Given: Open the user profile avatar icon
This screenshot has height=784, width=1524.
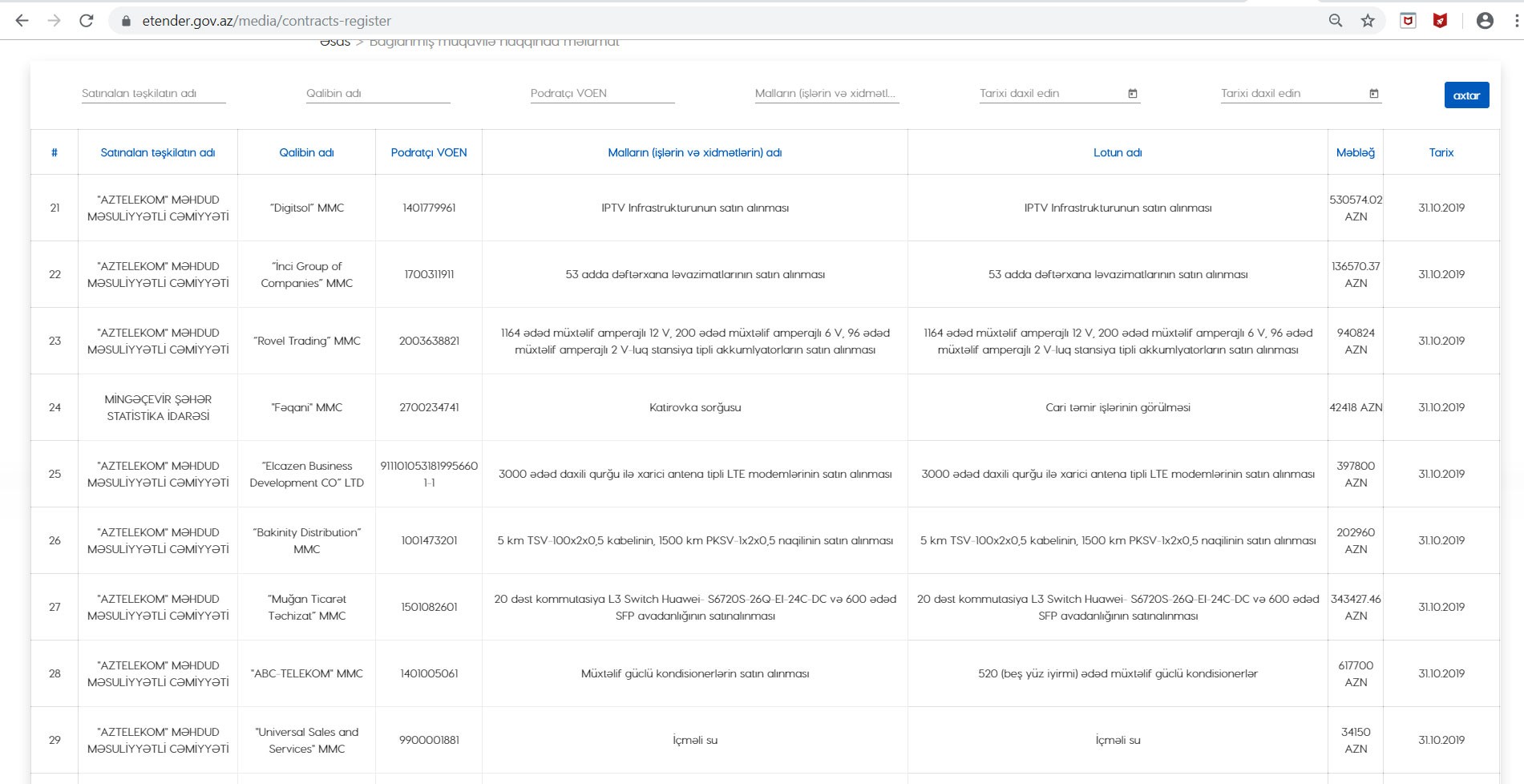Looking at the screenshot, I should tap(1485, 21).
